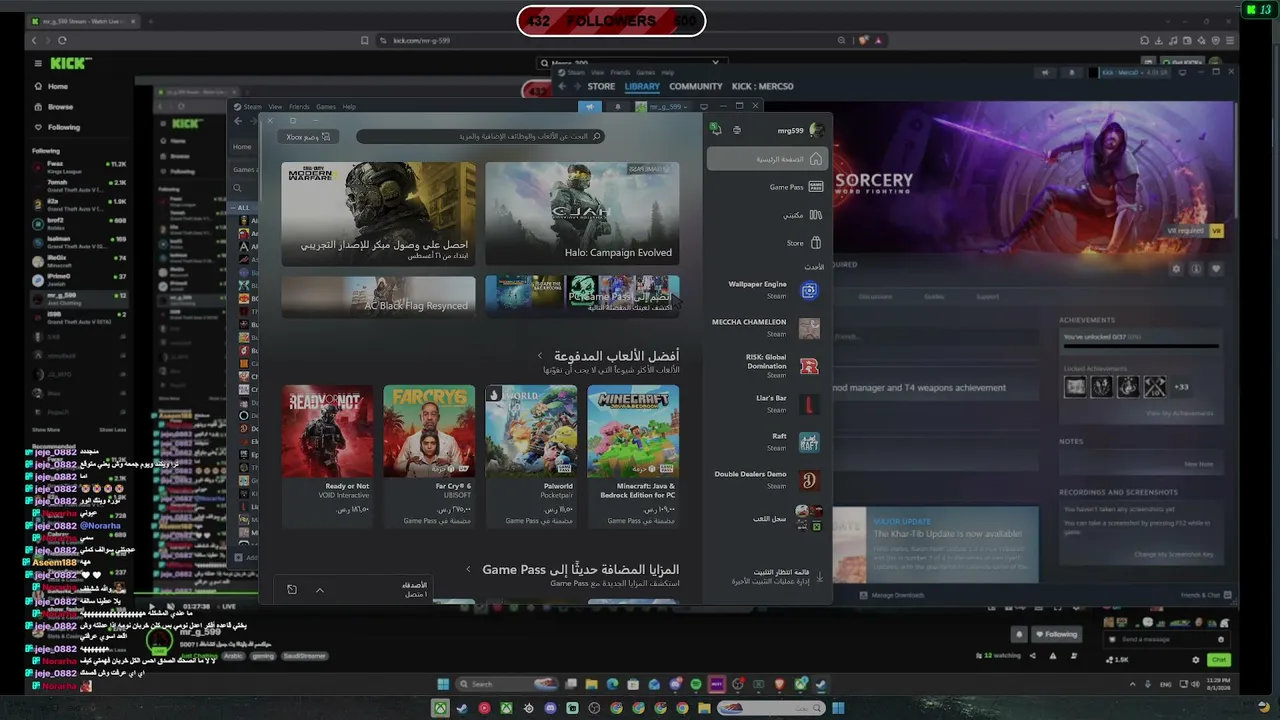This screenshot has width=1280, height=720.
Task: Open Manage Downloads in Steam
Action: coord(892,595)
